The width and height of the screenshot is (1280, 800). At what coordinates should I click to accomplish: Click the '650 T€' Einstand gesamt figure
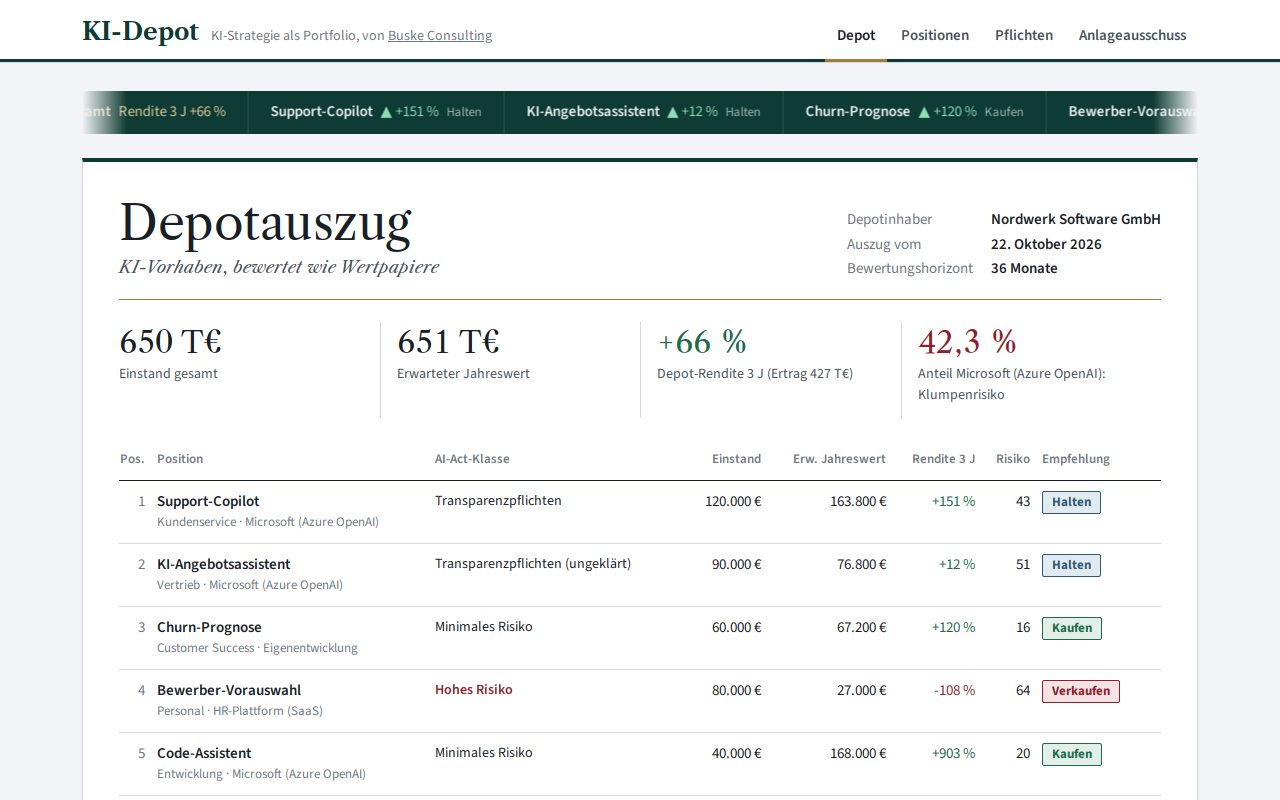[170, 342]
